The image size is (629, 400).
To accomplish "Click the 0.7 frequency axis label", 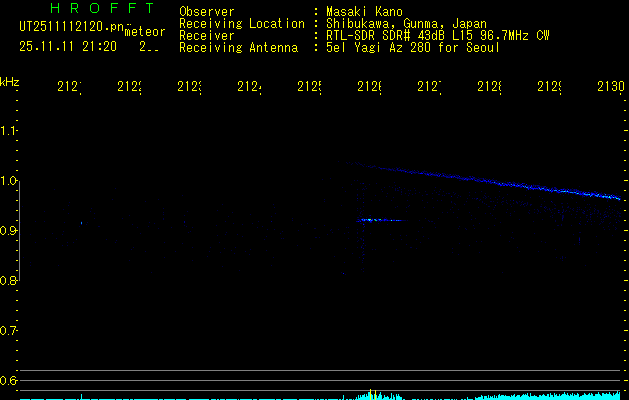I will tap(8, 331).
